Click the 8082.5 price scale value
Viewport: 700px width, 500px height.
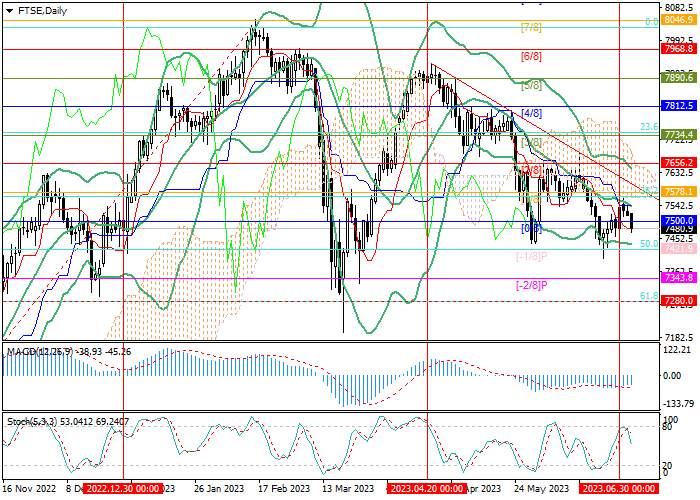tap(679, 8)
